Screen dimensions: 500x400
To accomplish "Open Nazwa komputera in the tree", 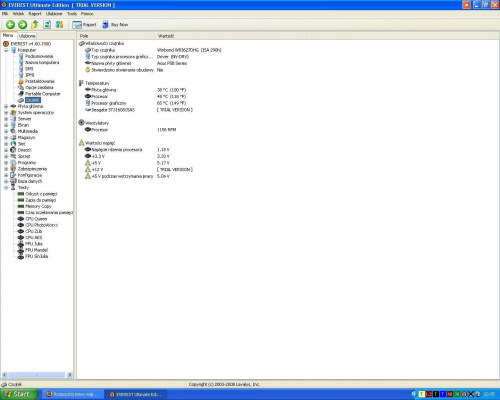I will pos(42,63).
